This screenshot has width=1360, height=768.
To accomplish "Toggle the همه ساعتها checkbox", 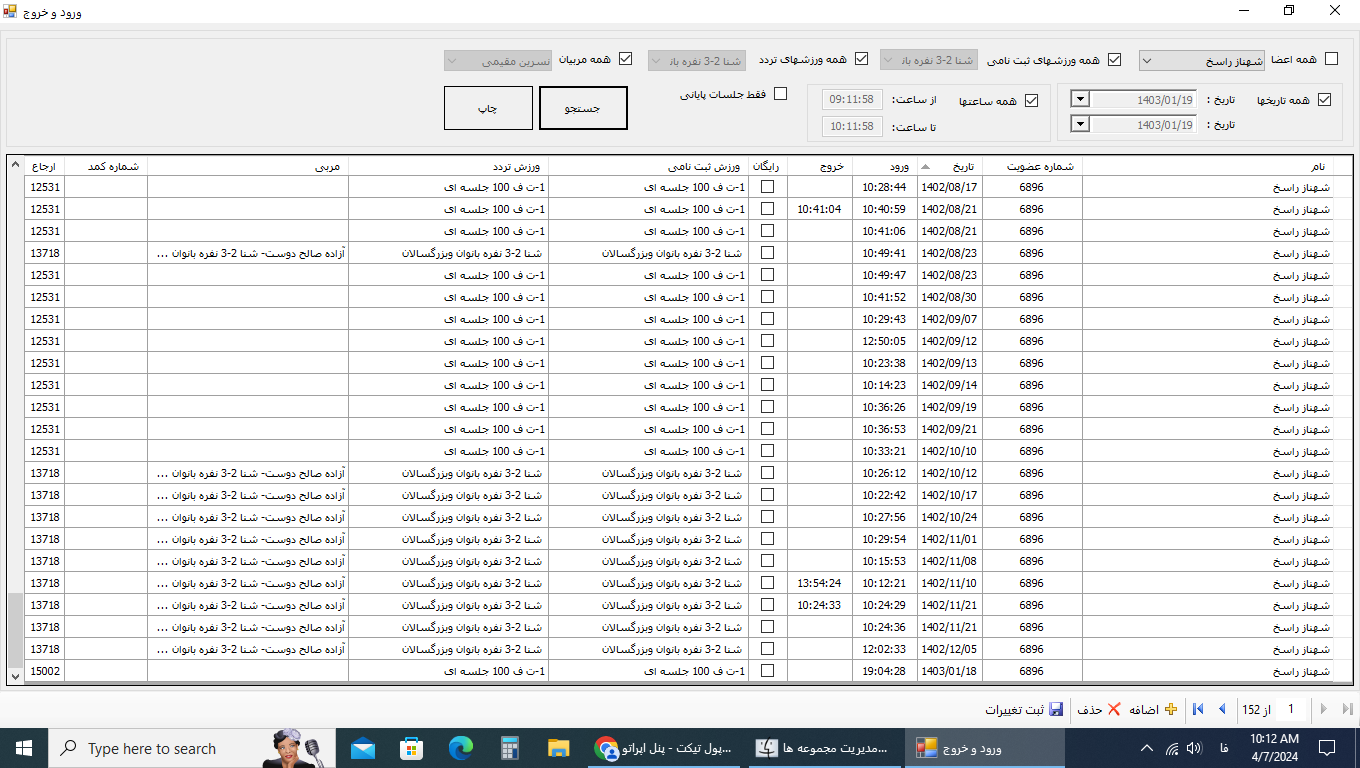I will (x=1032, y=101).
